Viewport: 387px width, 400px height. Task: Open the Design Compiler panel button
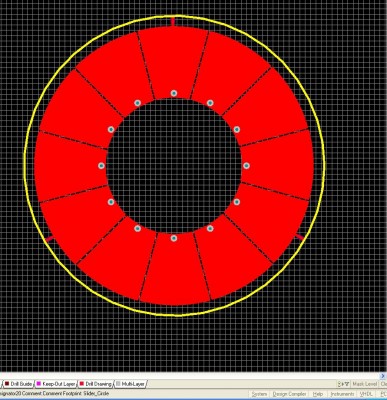[x=289, y=394]
